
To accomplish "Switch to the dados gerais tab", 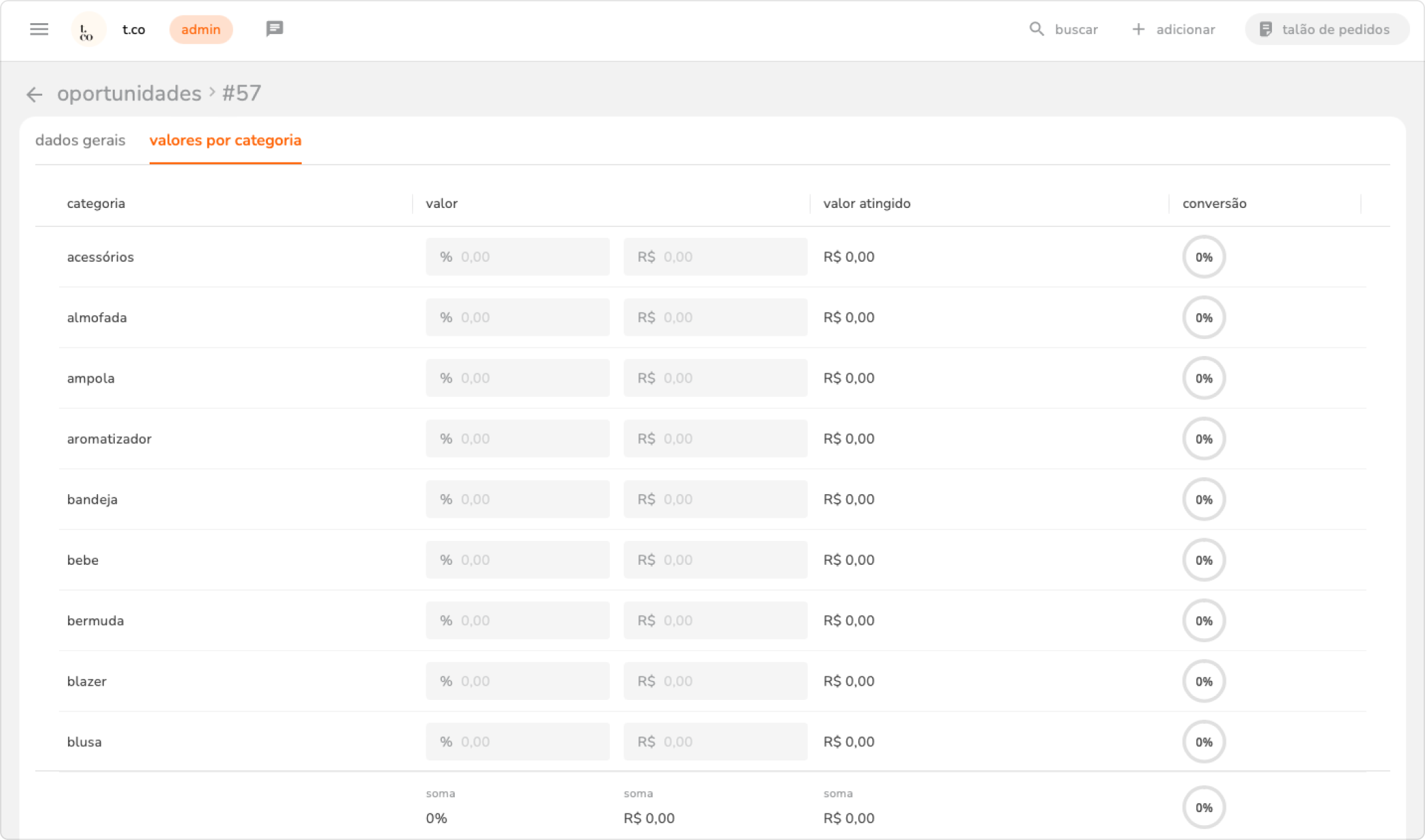I will click(x=80, y=141).
